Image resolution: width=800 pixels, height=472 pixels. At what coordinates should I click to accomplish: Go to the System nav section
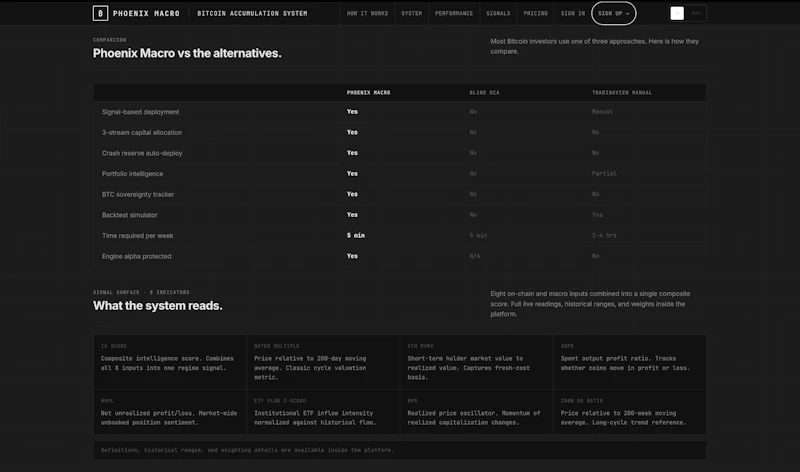coord(411,13)
